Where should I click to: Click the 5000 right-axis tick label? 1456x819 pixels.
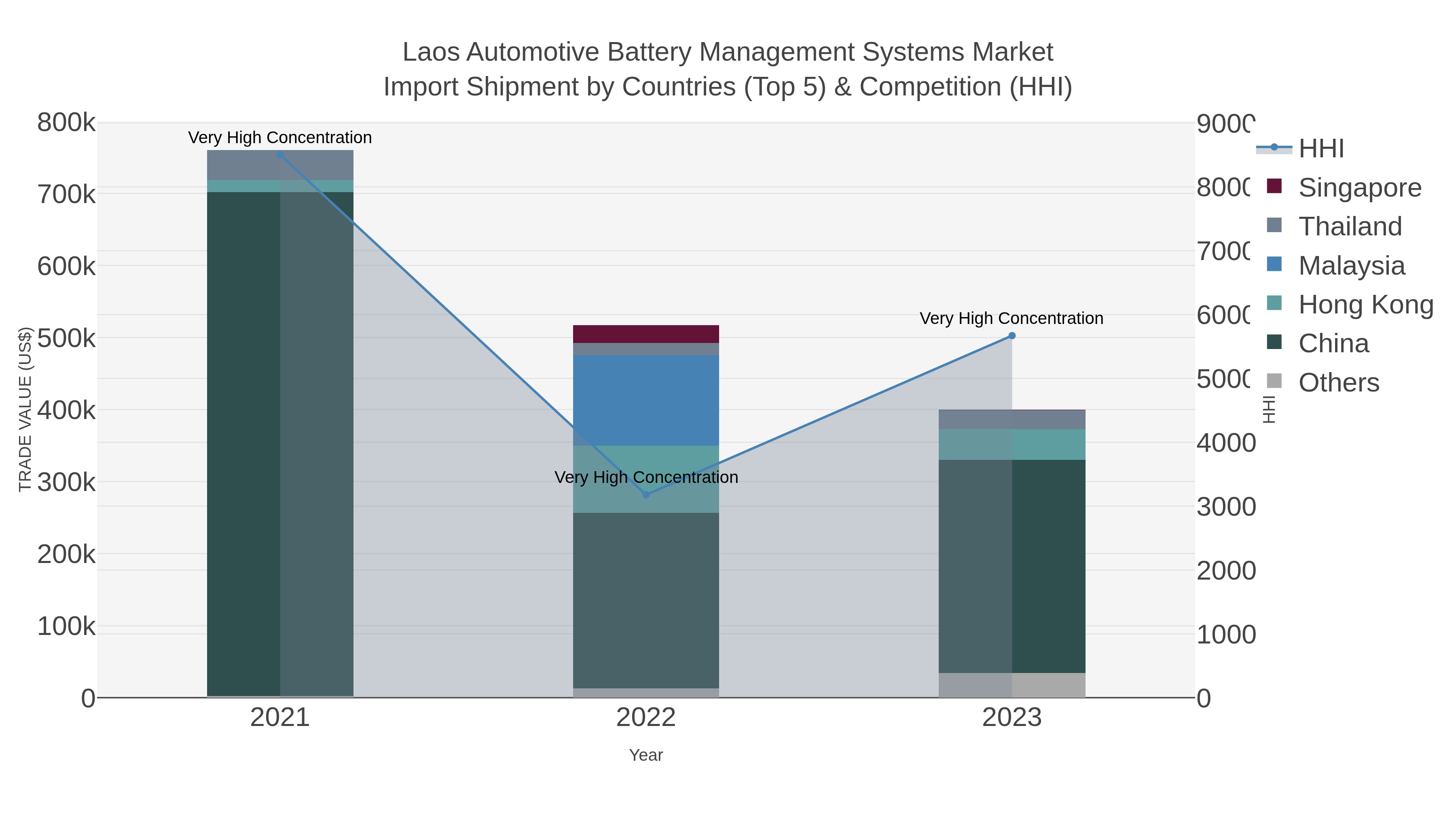1225,379
